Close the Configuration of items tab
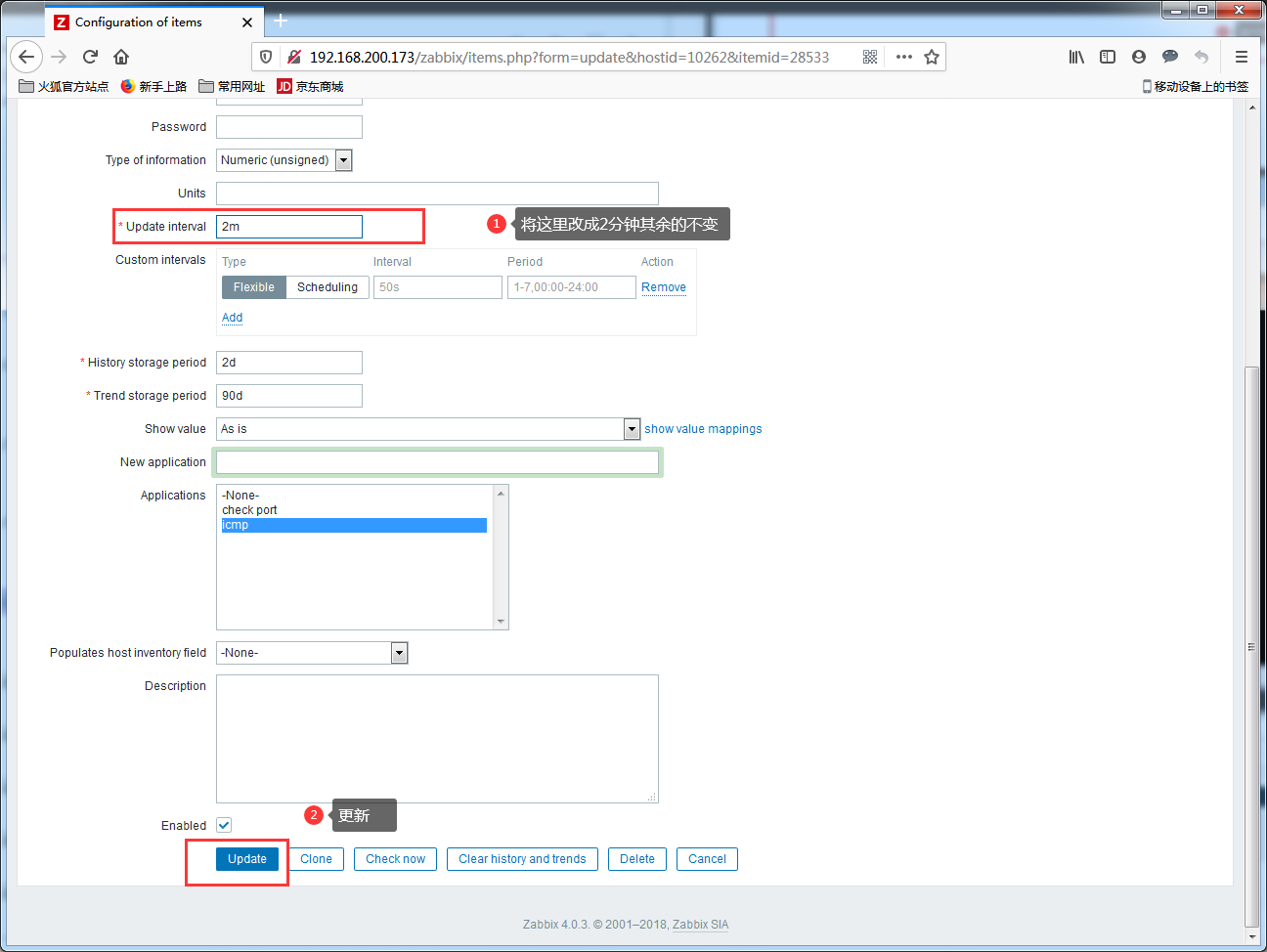The height and width of the screenshot is (952, 1267). 247,22
